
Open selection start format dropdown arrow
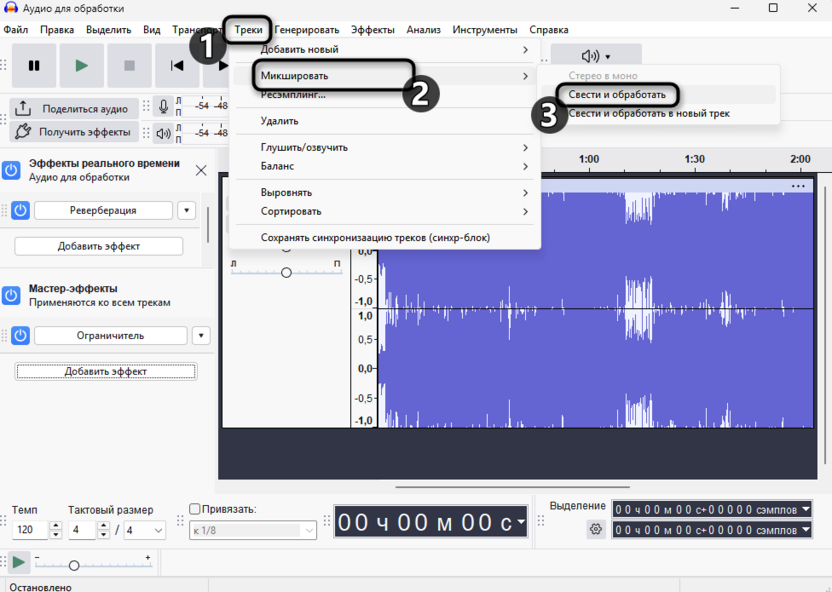tap(805, 509)
